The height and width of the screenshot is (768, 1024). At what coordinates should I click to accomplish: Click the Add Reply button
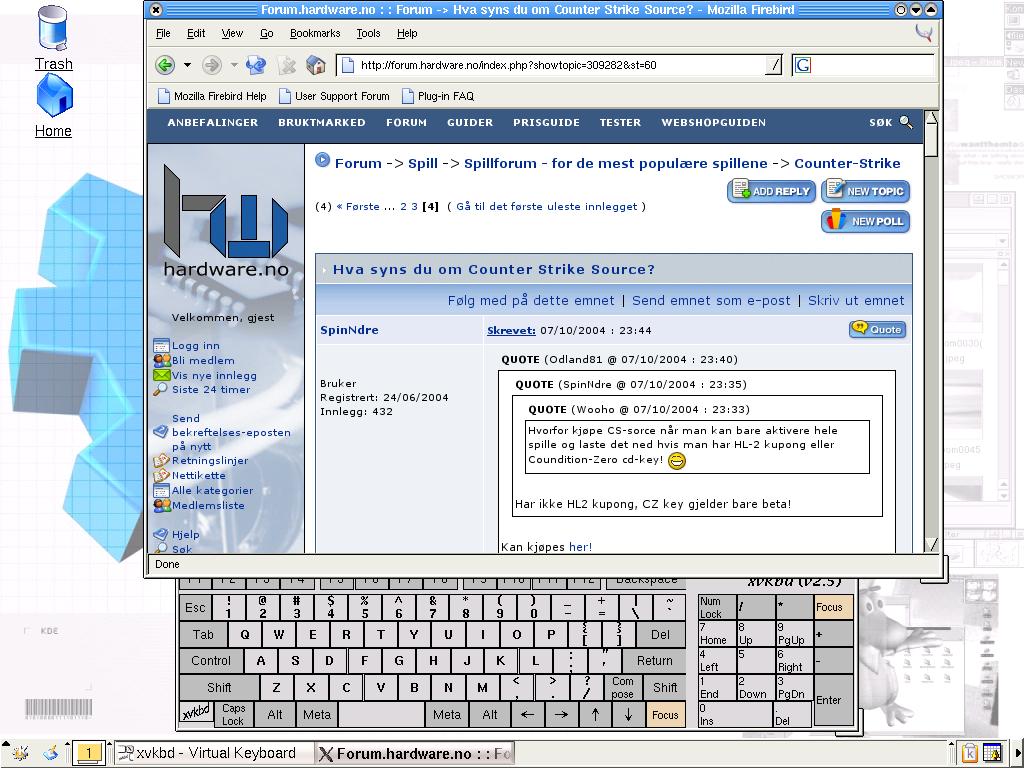tap(771, 191)
